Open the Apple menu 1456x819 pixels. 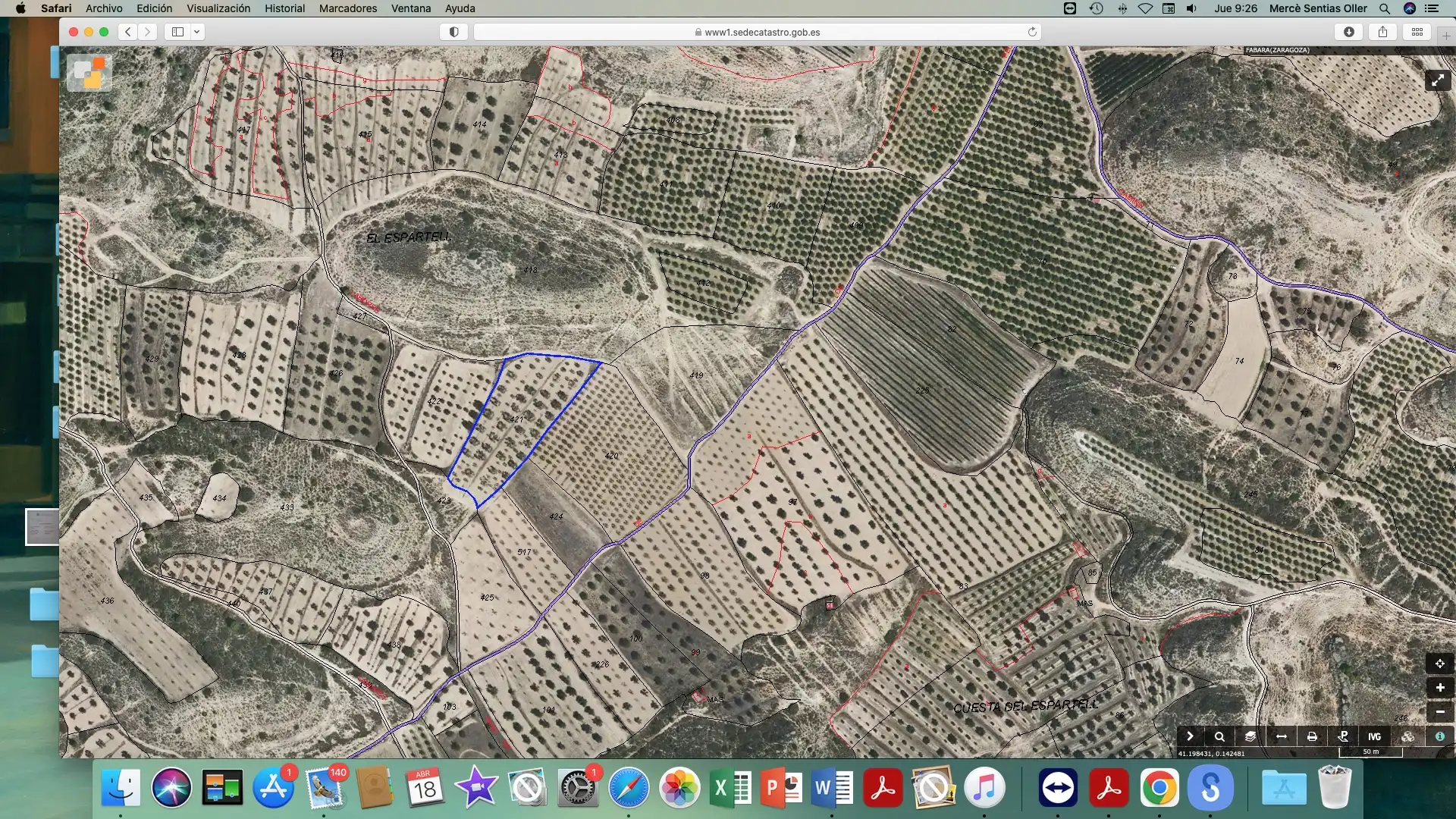click(x=20, y=8)
